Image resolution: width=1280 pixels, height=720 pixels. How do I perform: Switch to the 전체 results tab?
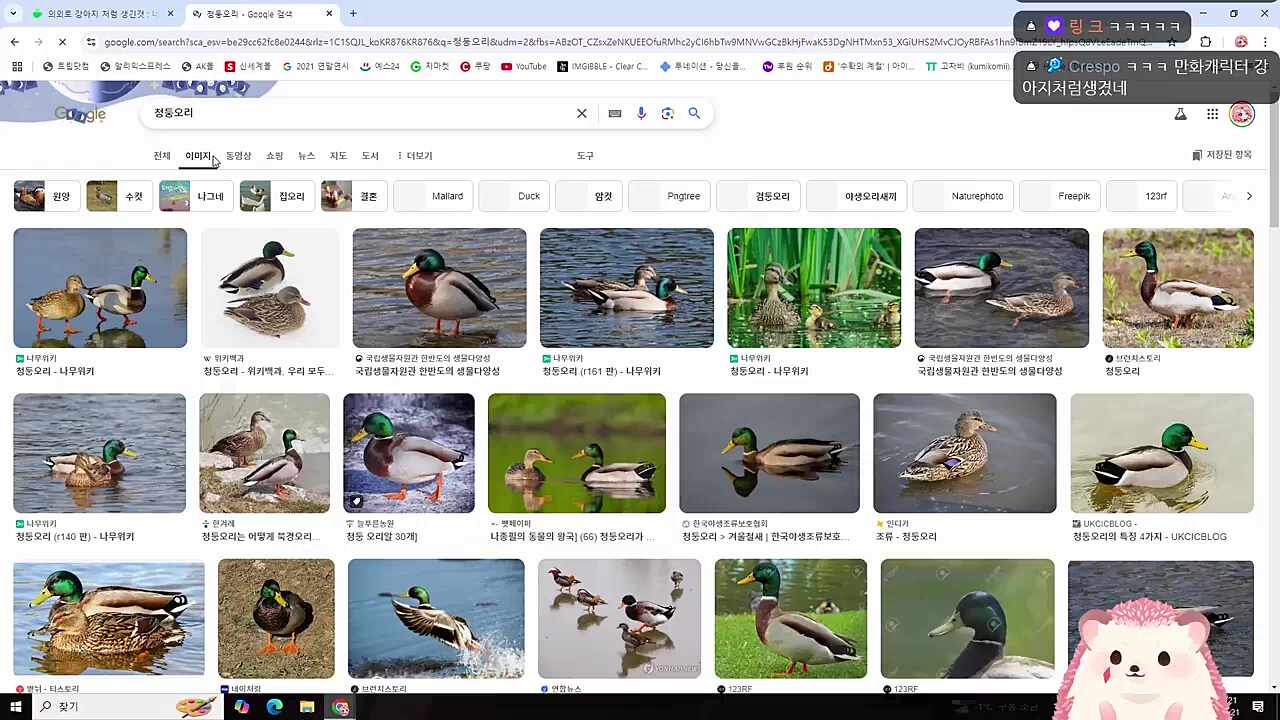coord(162,156)
